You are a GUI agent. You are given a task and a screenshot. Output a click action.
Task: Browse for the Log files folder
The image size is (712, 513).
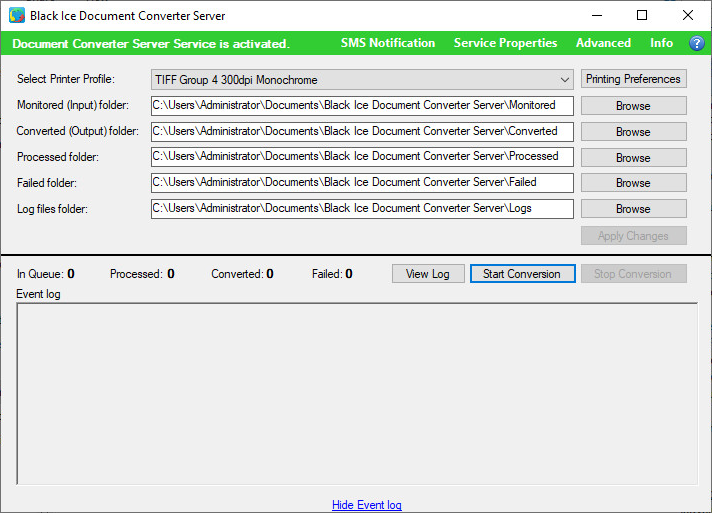pyautogui.click(x=633, y=209)
